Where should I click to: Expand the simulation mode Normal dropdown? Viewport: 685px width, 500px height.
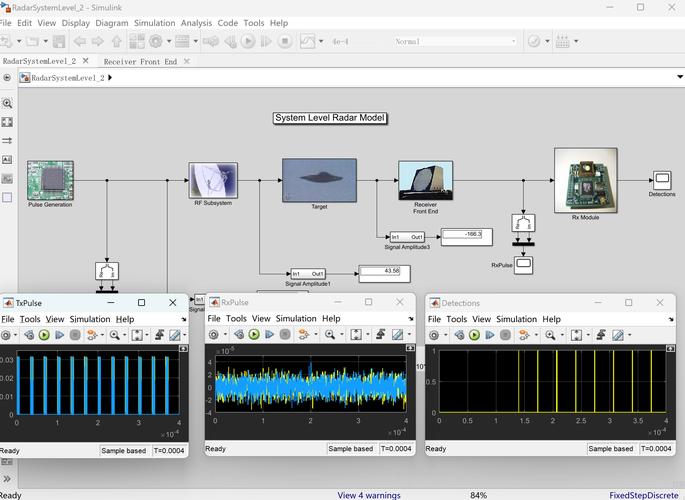514,42
